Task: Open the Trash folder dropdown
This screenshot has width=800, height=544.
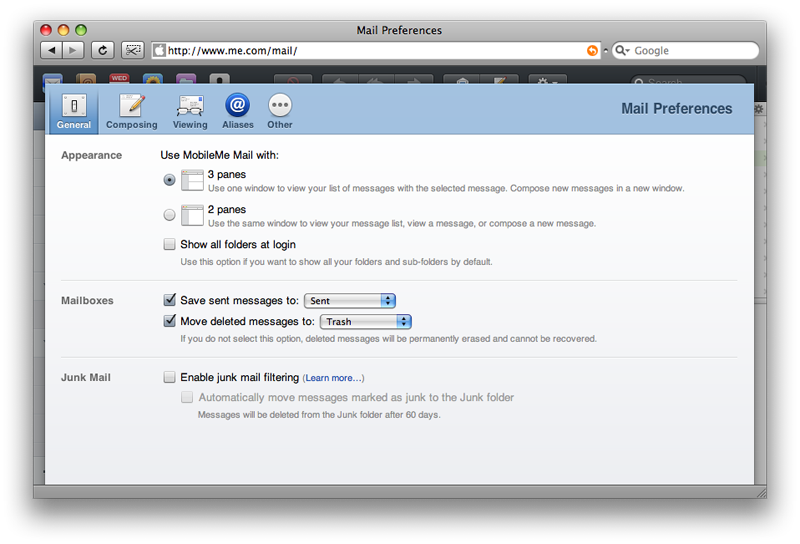Action: tap(366, 322)
